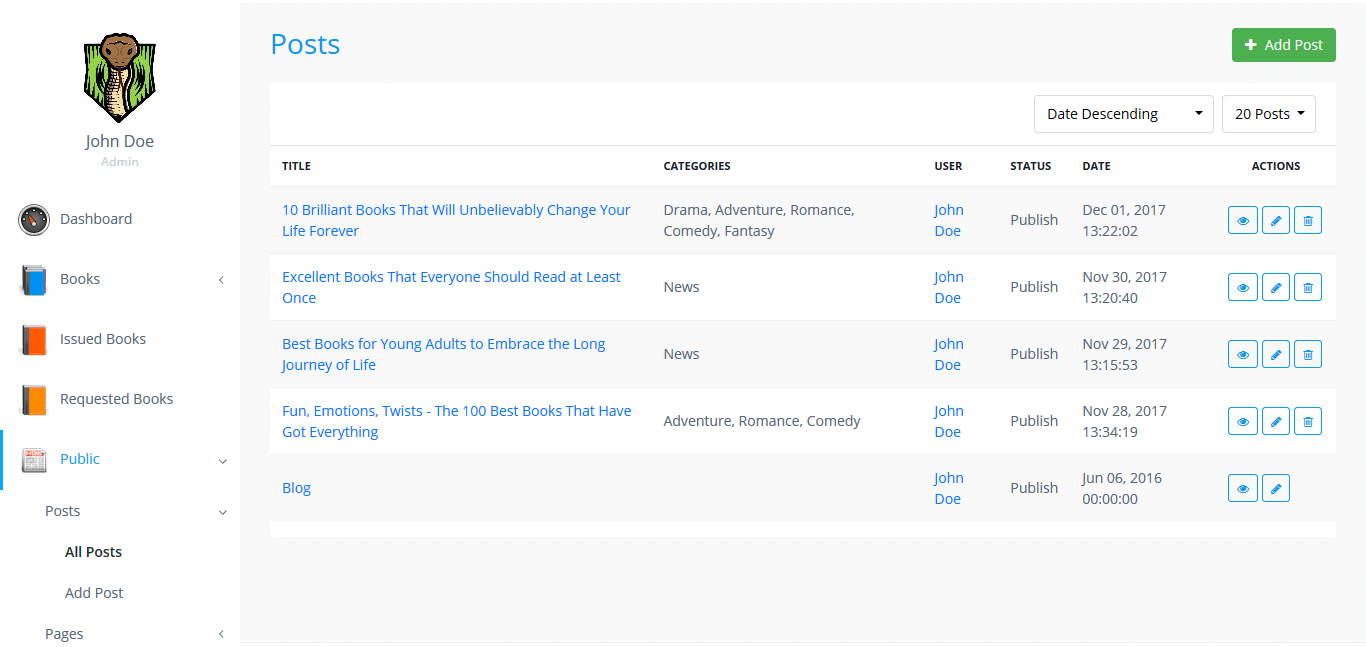This screenshot has width=1366, height=647.
Task: Click the Issued Books icon in sidebar
Action: 34,340
